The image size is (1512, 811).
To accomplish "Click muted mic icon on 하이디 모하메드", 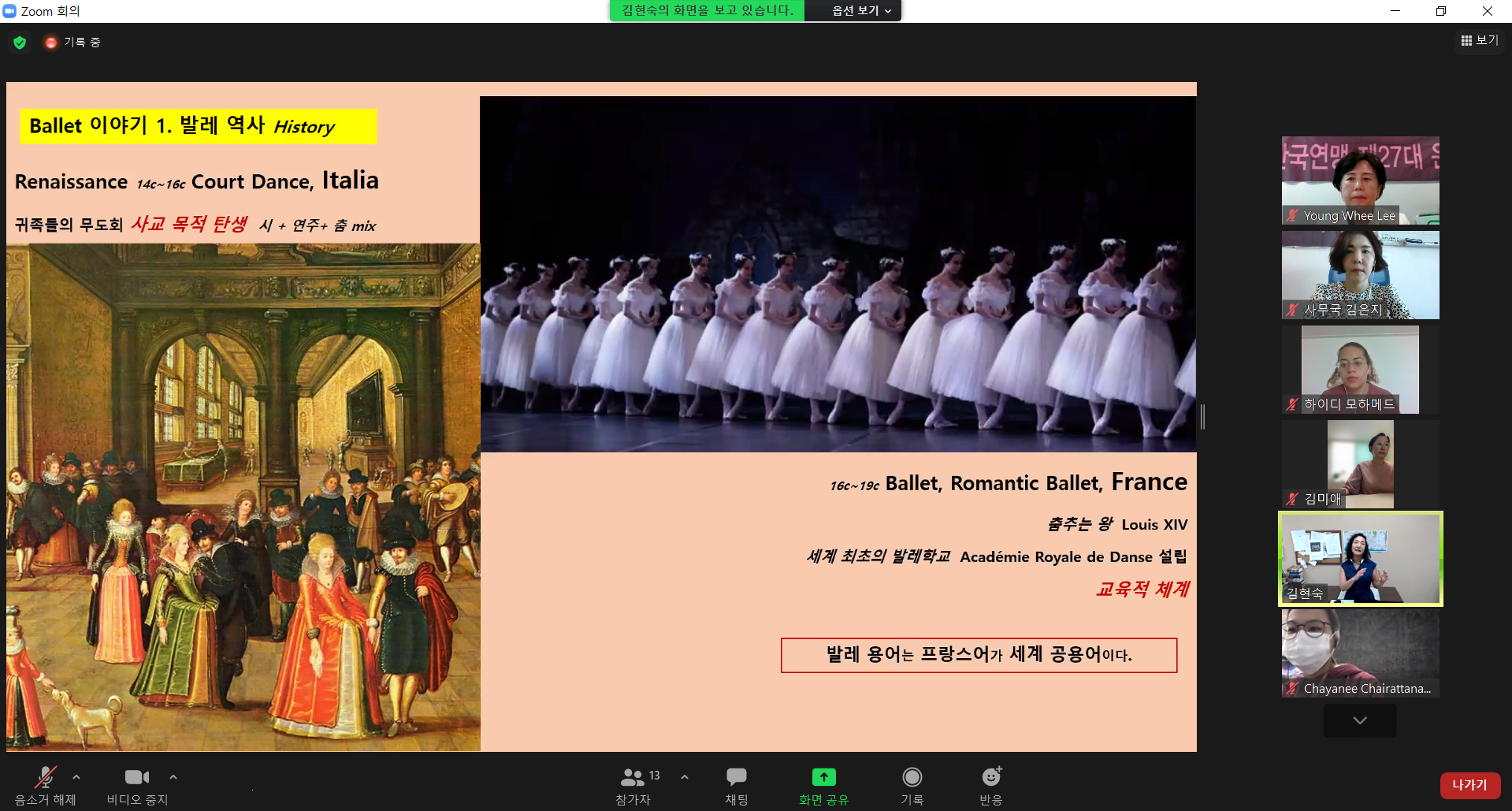I will pos(1292,404).
